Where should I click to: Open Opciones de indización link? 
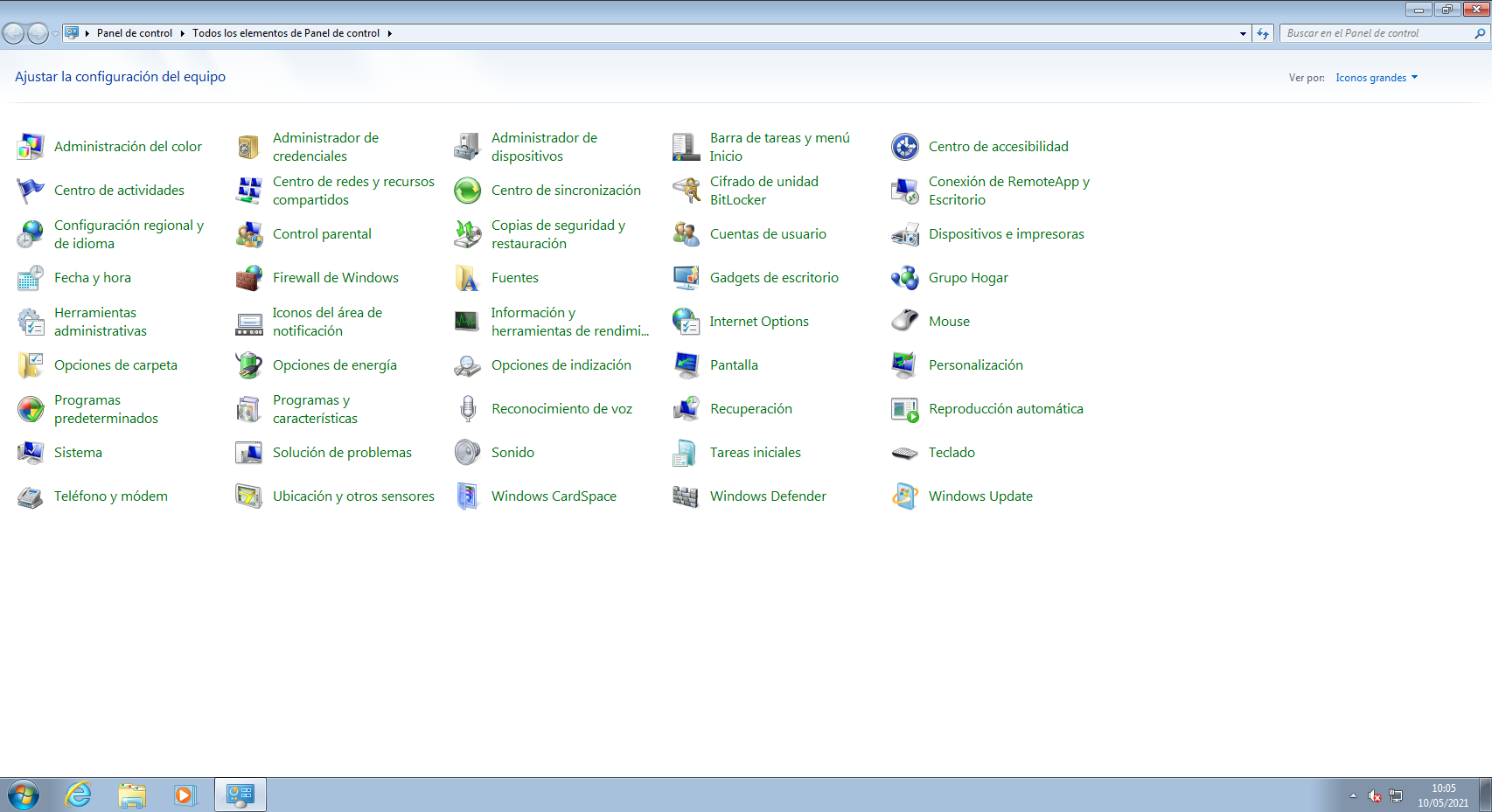561,365
